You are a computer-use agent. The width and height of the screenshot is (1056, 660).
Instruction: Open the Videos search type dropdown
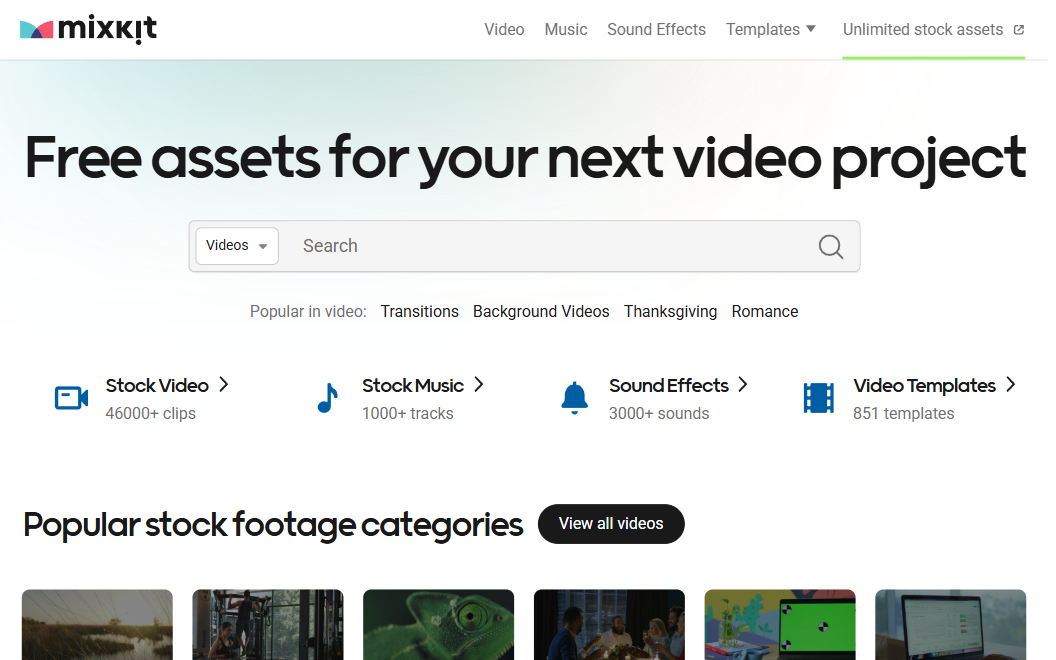pyautogui.click(x=237, y=246)
